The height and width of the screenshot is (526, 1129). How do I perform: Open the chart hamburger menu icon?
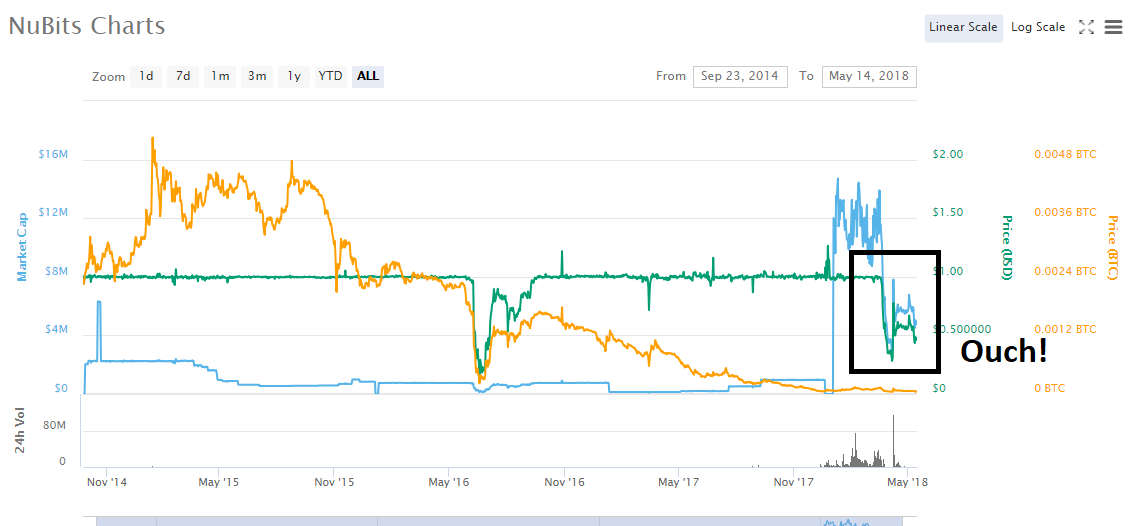click(x=1113, y=27)
